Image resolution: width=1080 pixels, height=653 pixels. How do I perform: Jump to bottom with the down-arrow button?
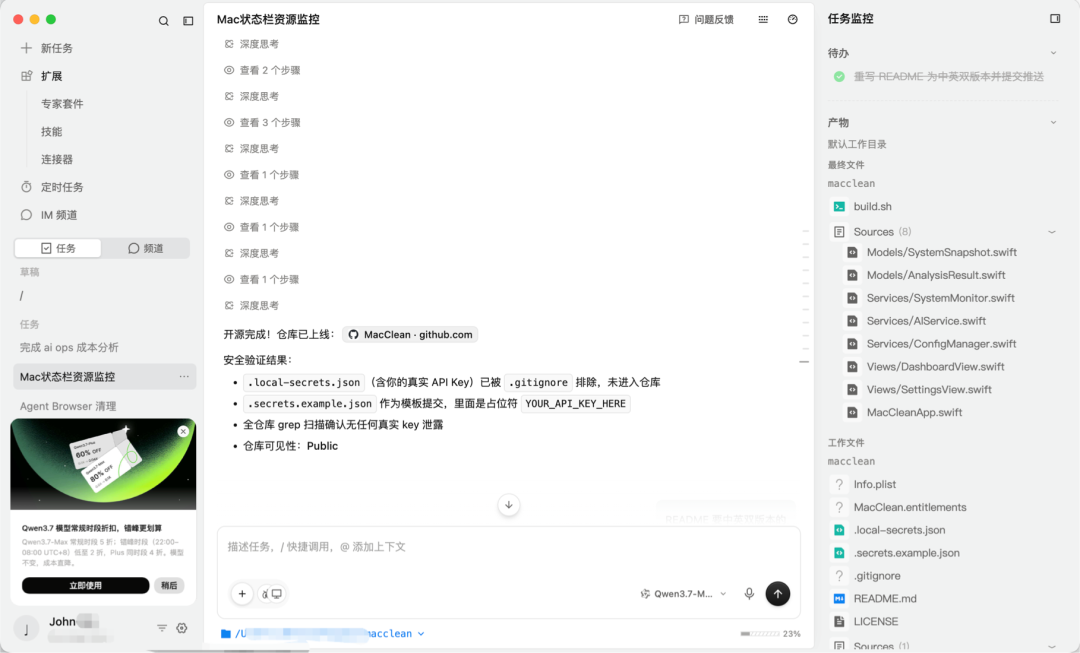509,505
